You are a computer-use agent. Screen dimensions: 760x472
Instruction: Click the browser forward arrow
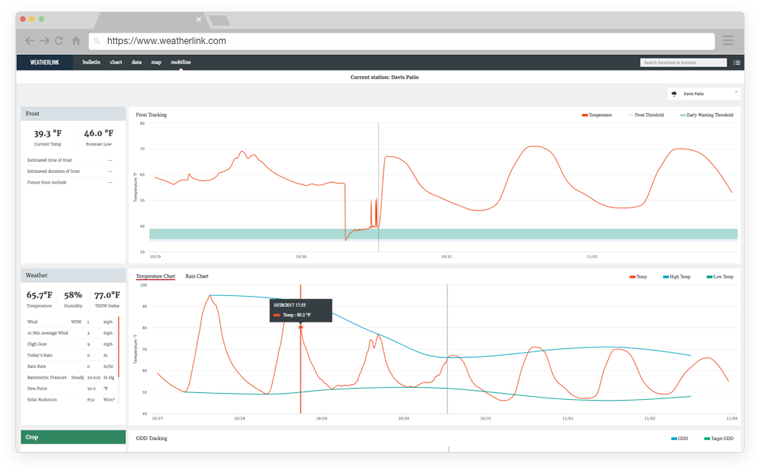[45, 41]
